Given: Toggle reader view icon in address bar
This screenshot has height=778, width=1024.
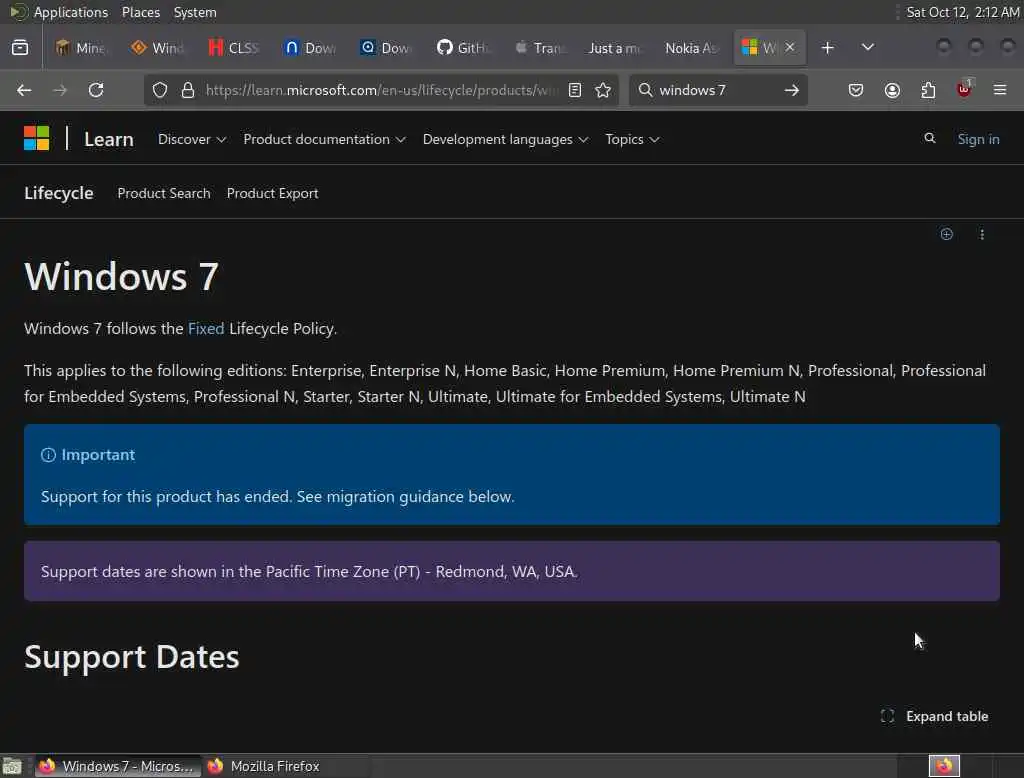Looking at the screenshot, I should (x=575, y=90).
